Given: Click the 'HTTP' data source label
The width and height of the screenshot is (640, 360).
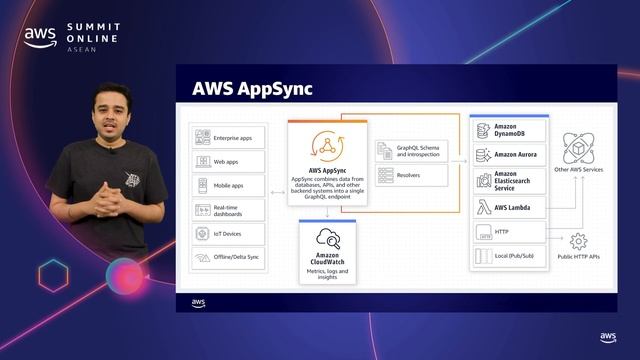Looking at the screenshot, I should pos(502,232).
